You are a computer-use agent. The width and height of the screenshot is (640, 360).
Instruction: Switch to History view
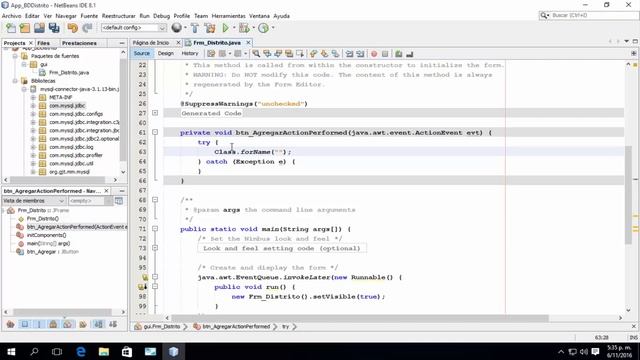pyautogui.click(x=190, y=53)
